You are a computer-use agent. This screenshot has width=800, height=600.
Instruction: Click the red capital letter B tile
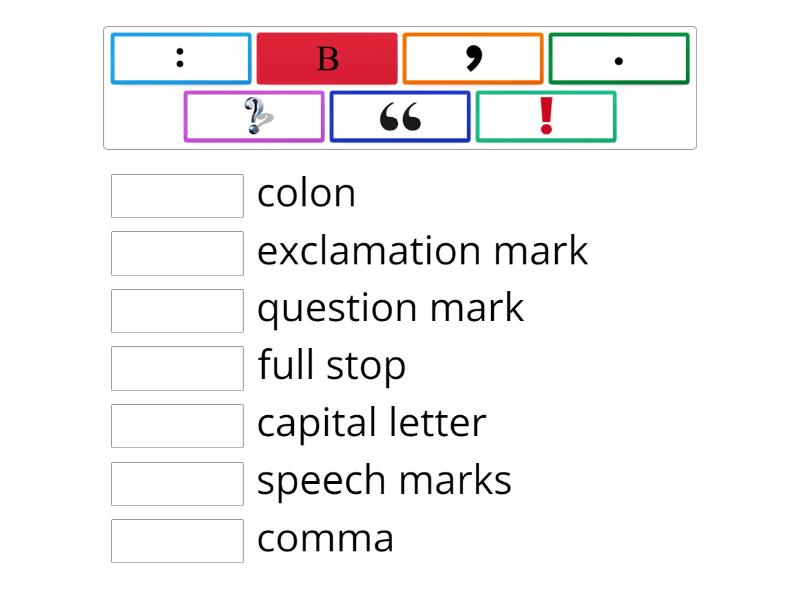(x=327, y=59)
